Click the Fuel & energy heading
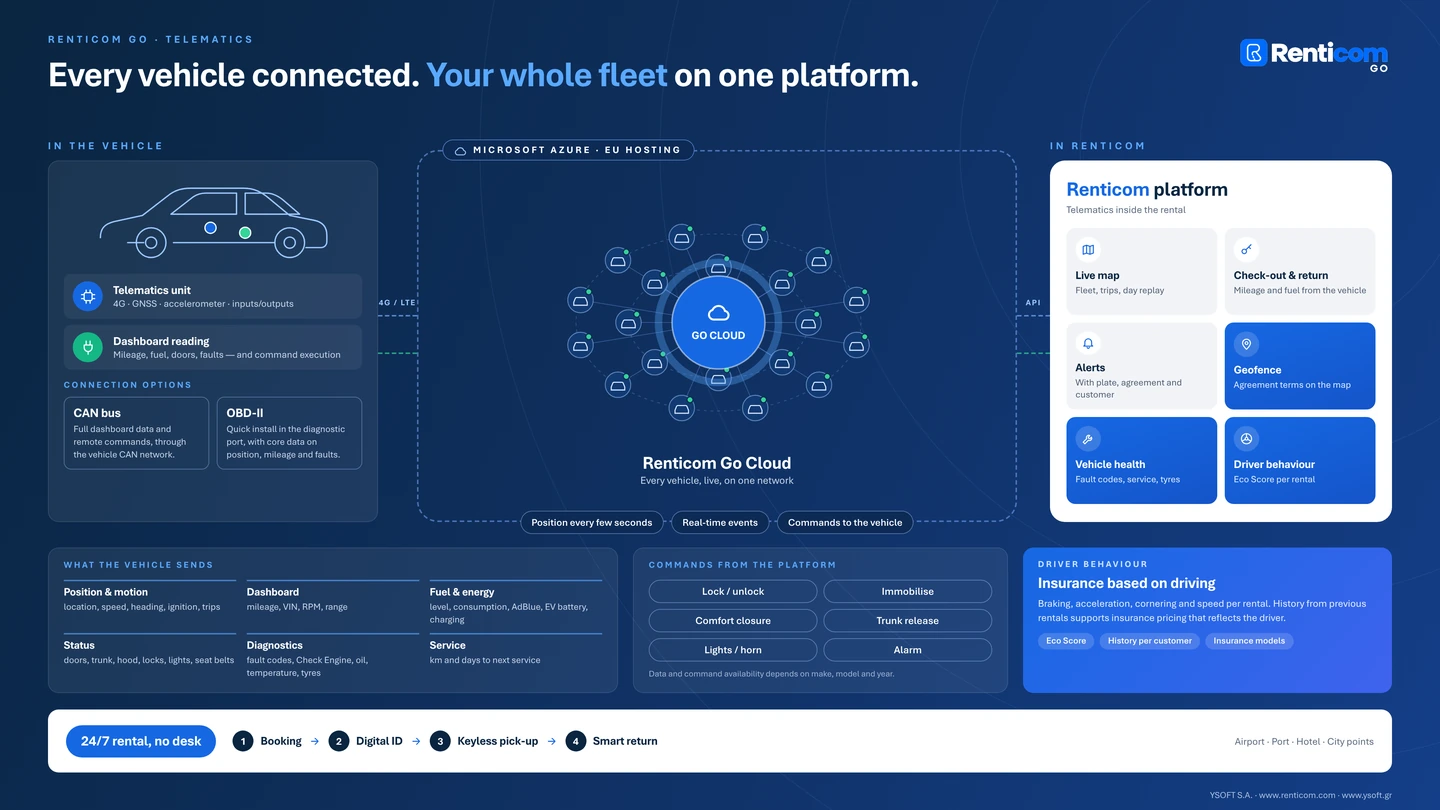Image resolution: width=1440 pixels, height=810 pixels. coord(462,592)
